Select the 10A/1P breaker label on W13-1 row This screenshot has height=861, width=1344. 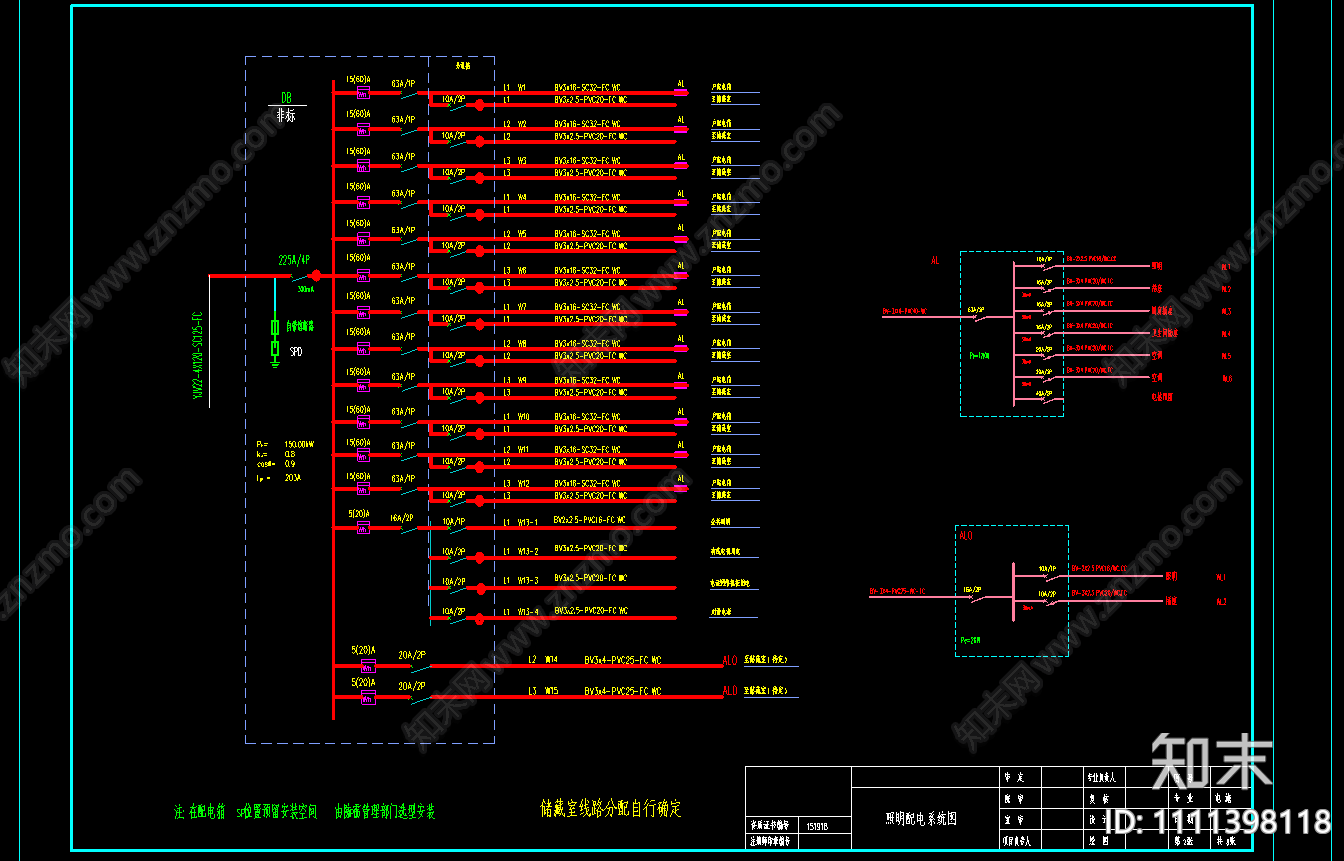tap(453, 521)
